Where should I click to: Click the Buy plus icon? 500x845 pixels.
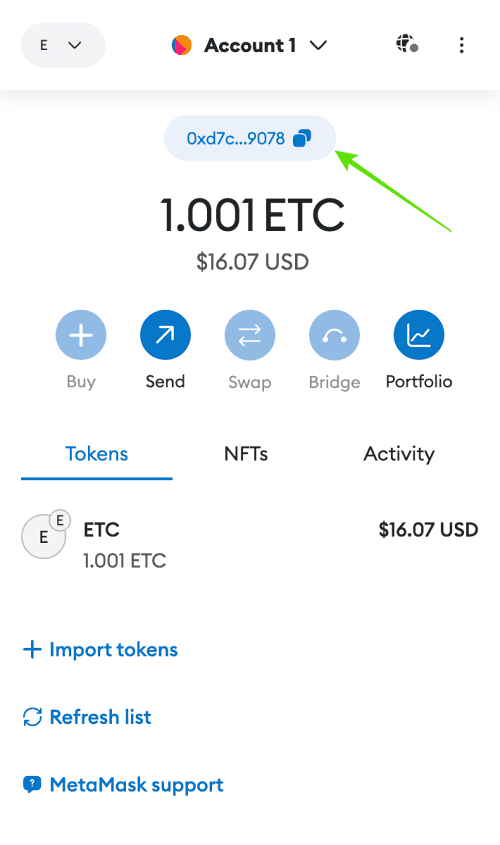(x=81, y=335)
